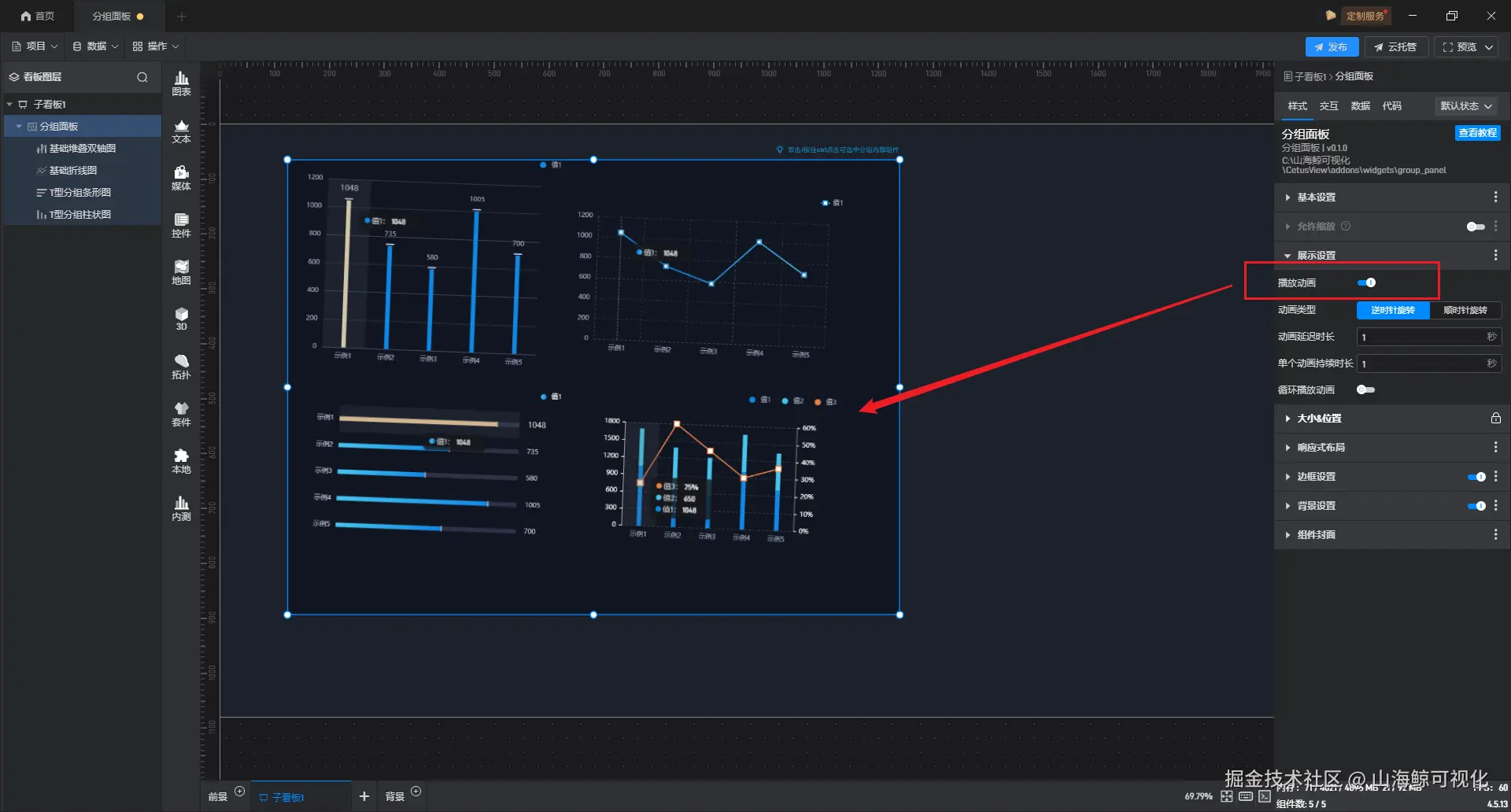Open more options for 基本设置
Viewport: 1511px width, 812px height.
point(1495,197)
